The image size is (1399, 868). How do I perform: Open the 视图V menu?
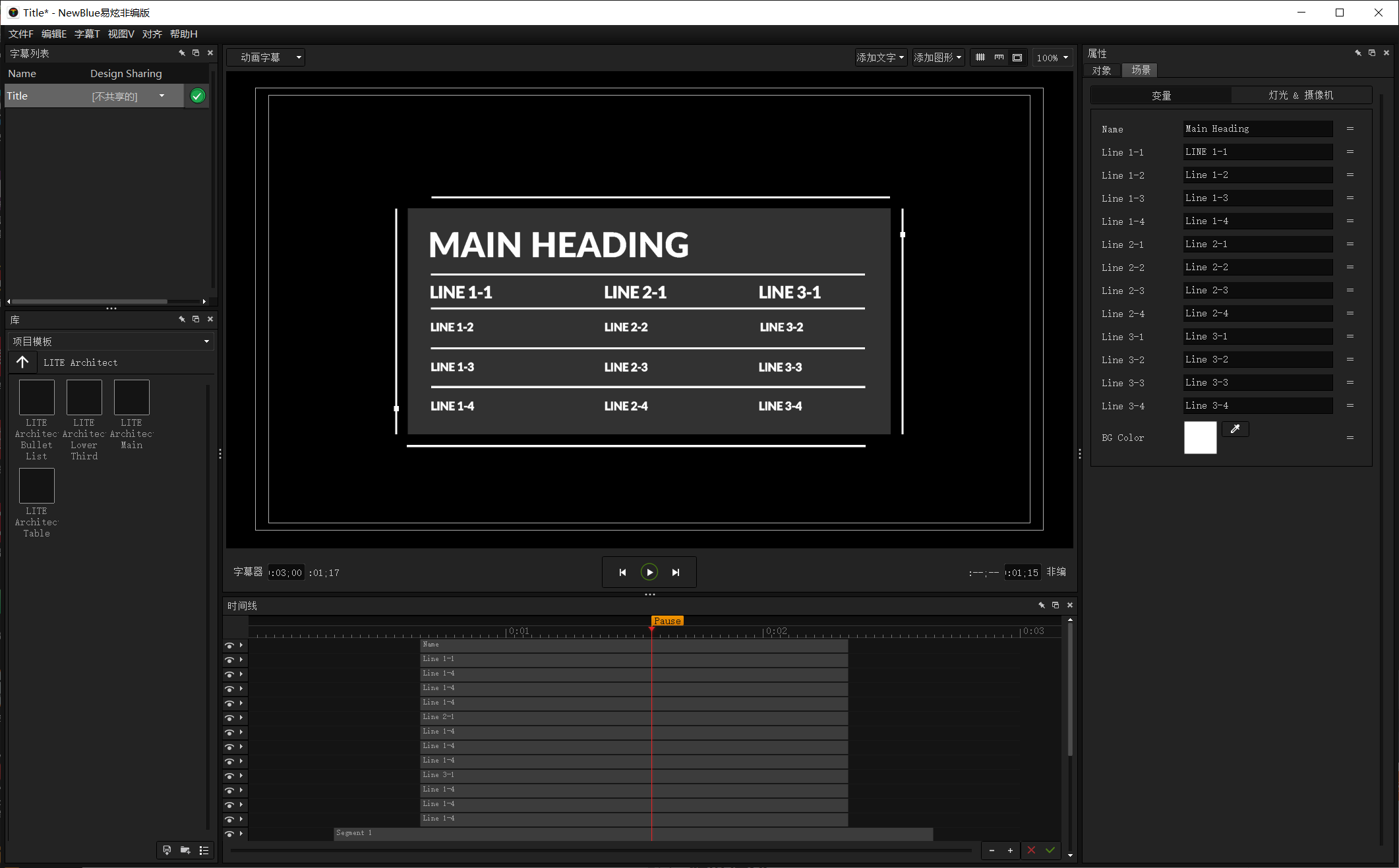point(121,34)
